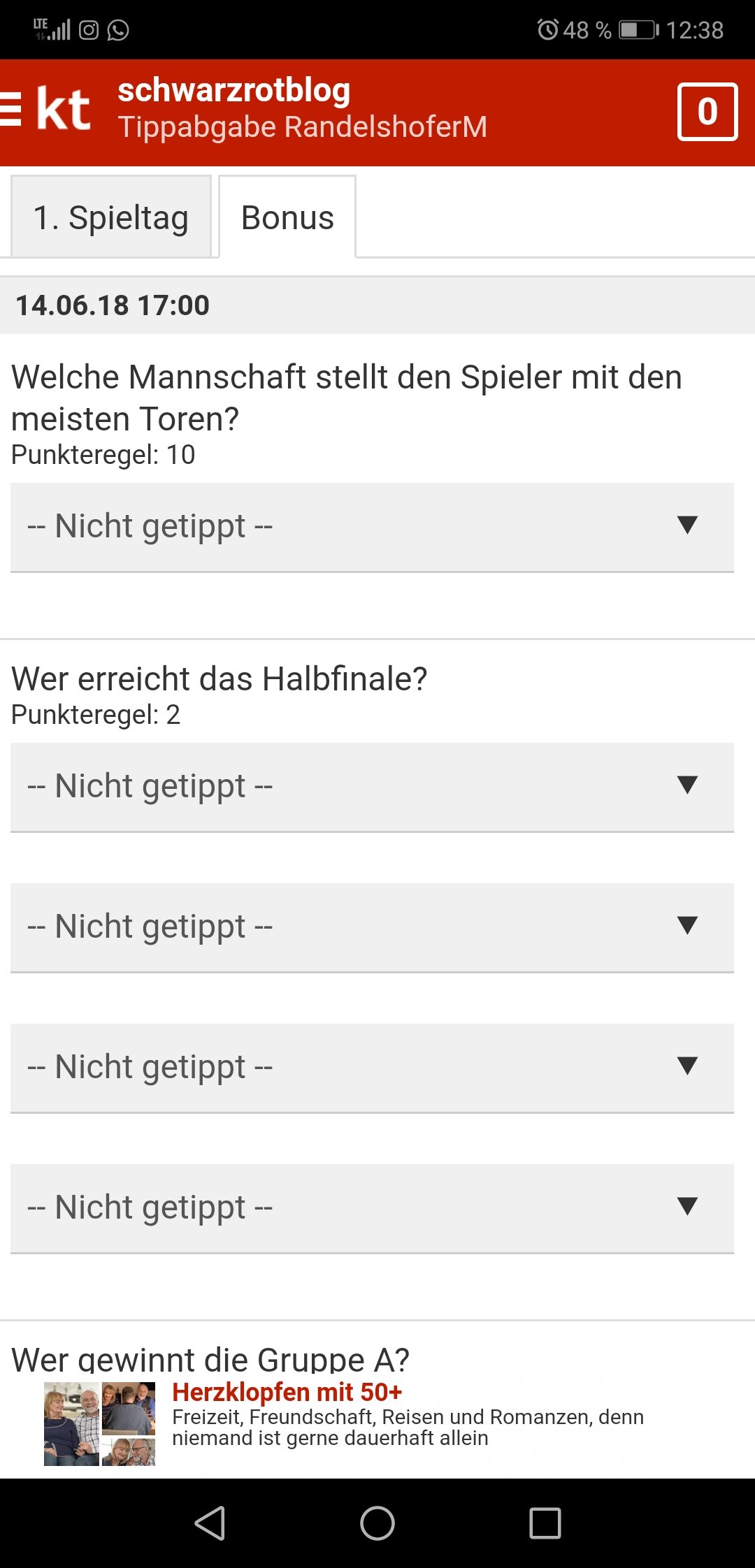Expand the top scorer team dropdown
This screenshot has height=1568, width=755.
(x=372, y=527)
